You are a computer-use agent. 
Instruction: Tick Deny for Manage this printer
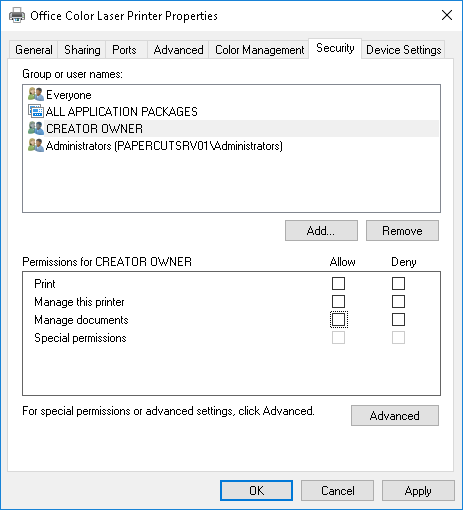click(x=398, y=302)
